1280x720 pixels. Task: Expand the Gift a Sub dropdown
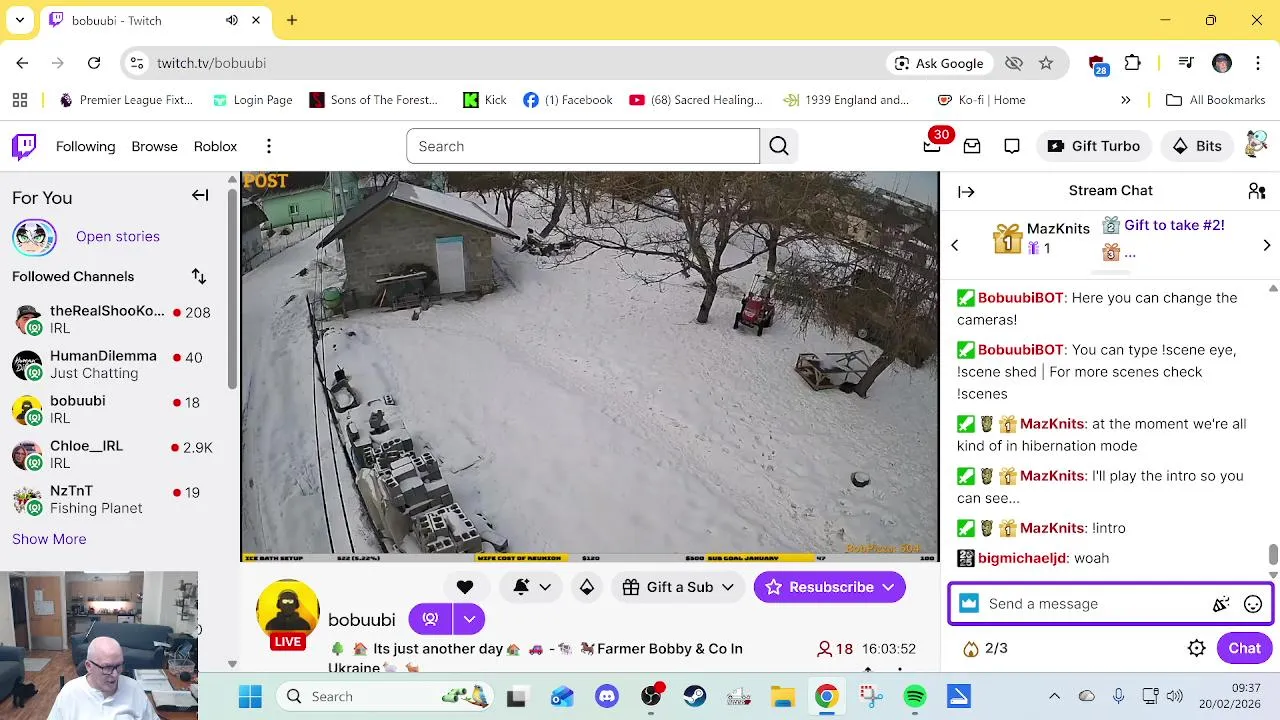tap(728, 587)
